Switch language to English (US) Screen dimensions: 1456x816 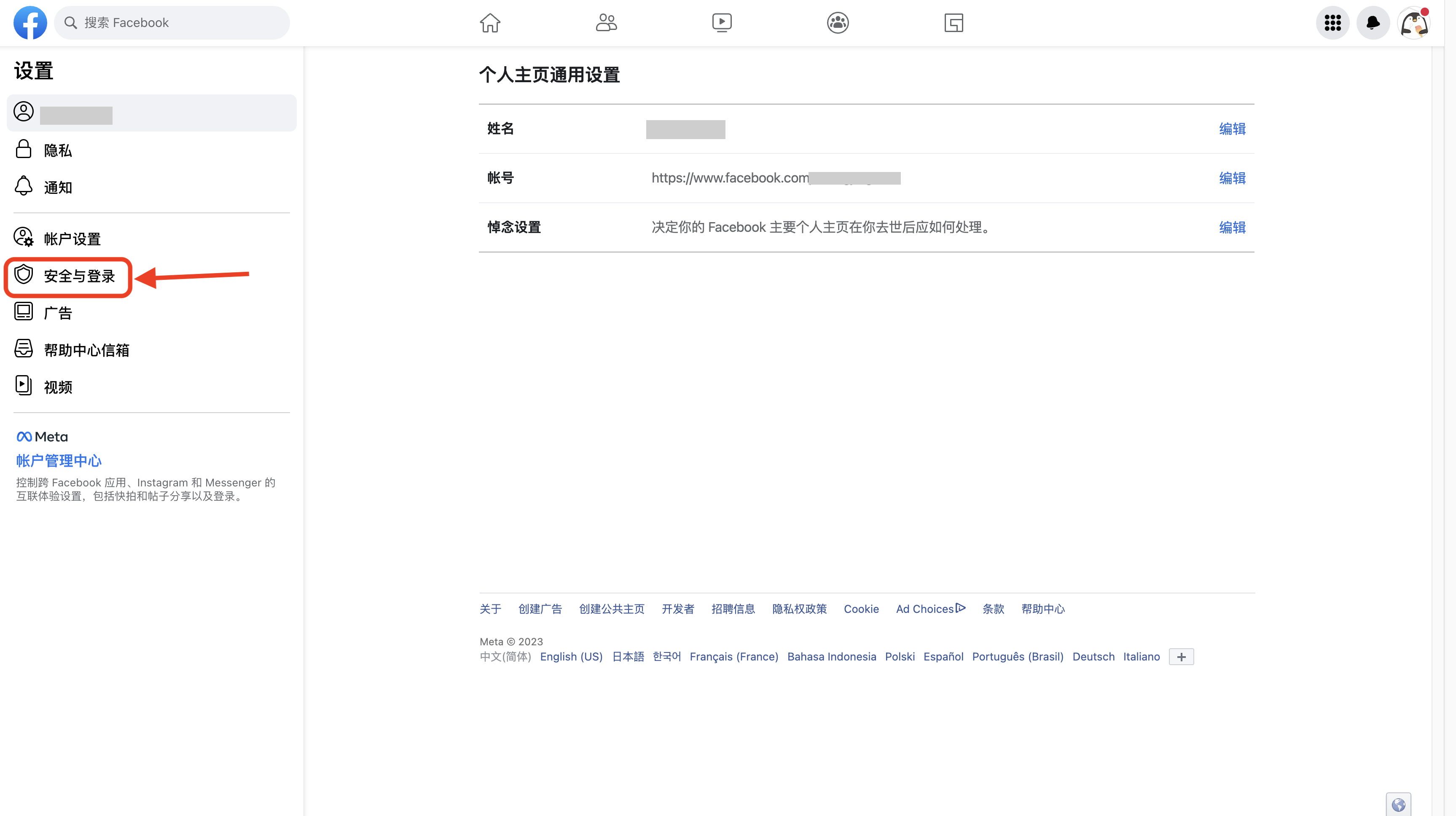coord(571,657)
